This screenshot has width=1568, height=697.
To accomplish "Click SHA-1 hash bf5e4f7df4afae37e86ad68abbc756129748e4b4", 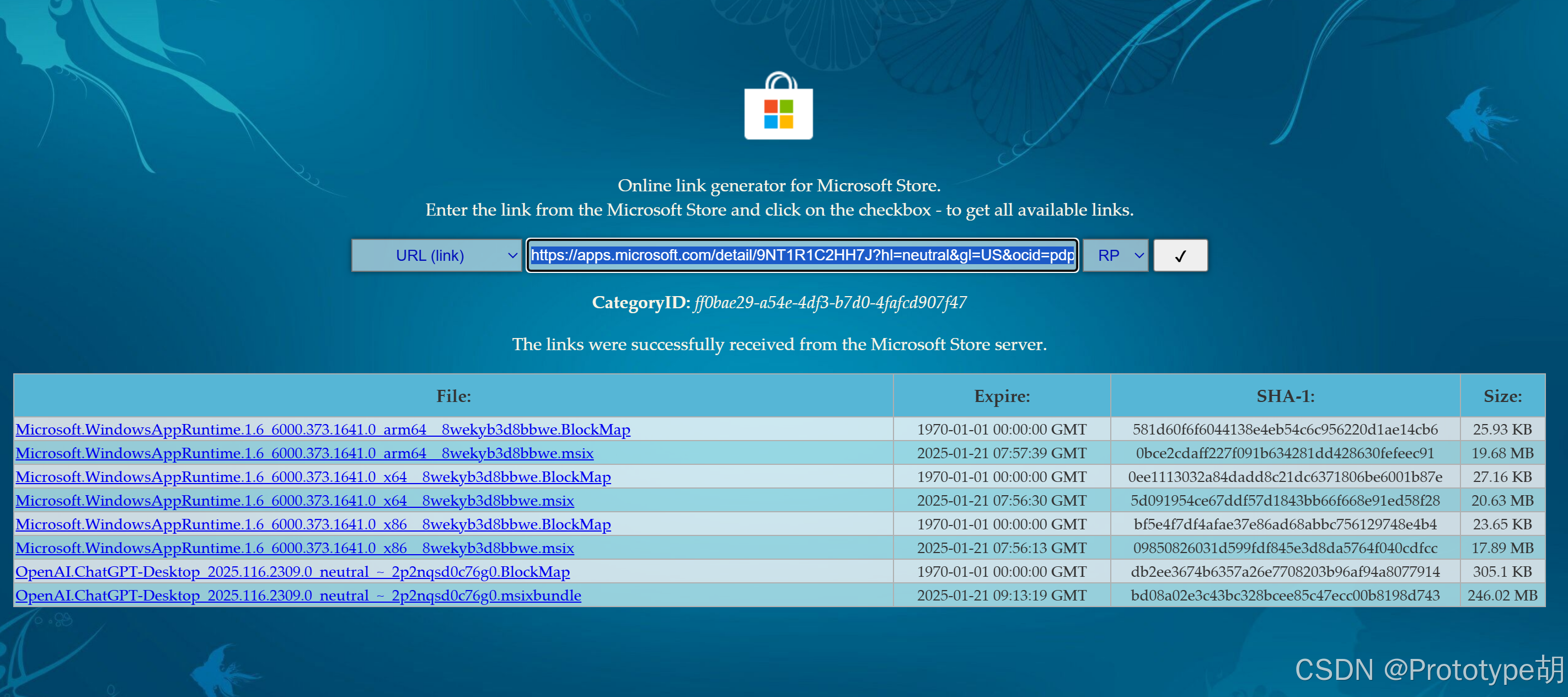I will 1286,524.
